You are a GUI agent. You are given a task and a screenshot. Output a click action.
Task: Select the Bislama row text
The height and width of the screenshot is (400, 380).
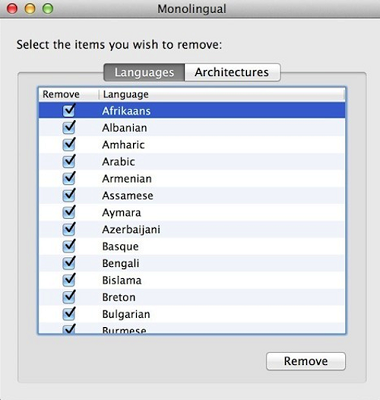pyautogui.click(x=122, y=280)
